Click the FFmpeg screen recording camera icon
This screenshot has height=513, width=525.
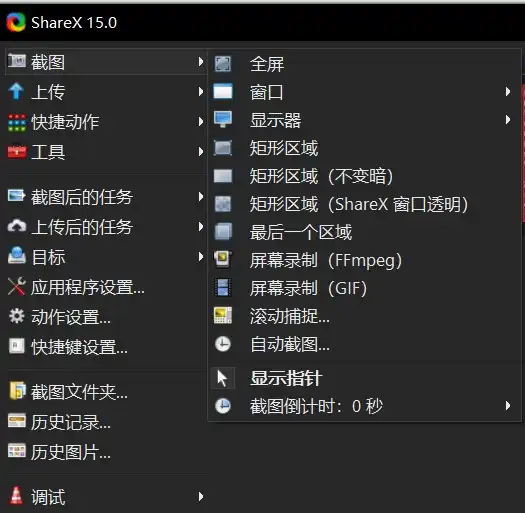point(223,259)
